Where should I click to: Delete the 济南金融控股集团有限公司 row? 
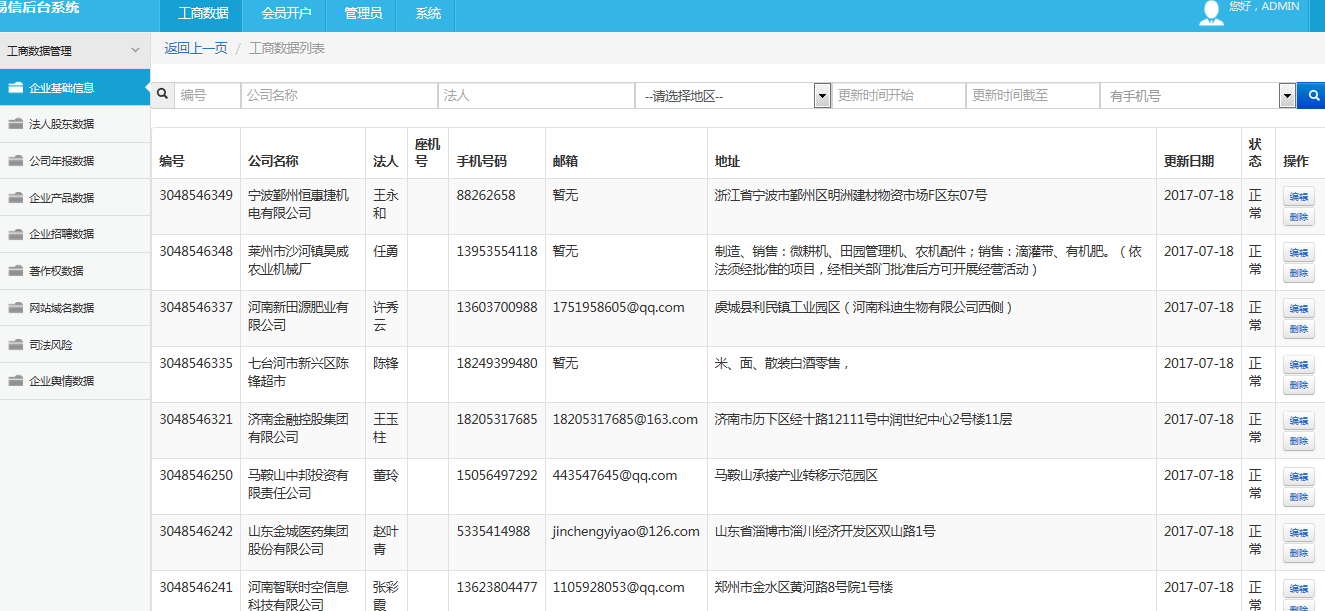[x=1298, y=441]
